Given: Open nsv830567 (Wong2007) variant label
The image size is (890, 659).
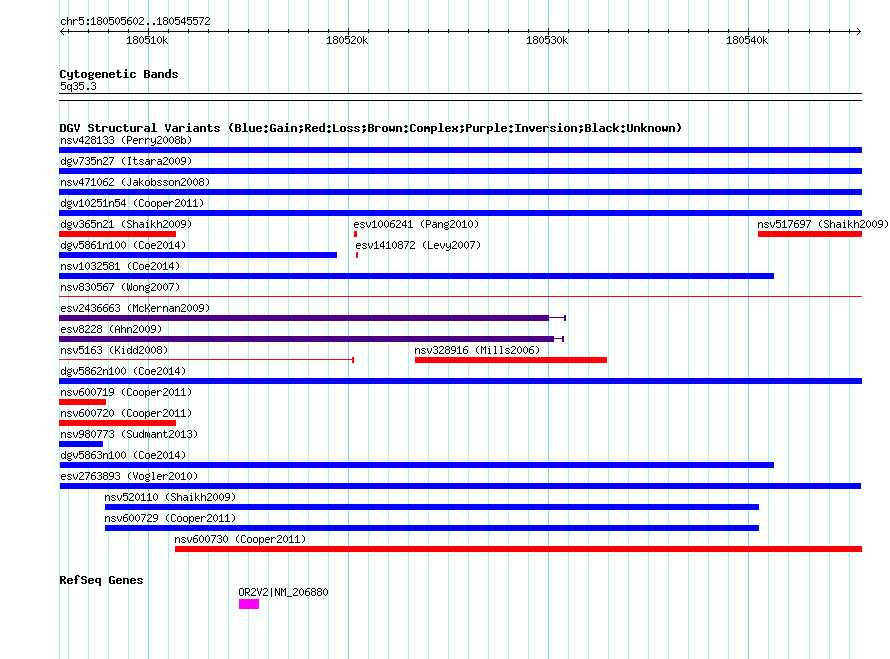Looking at the screenshot, I should 120,287.
